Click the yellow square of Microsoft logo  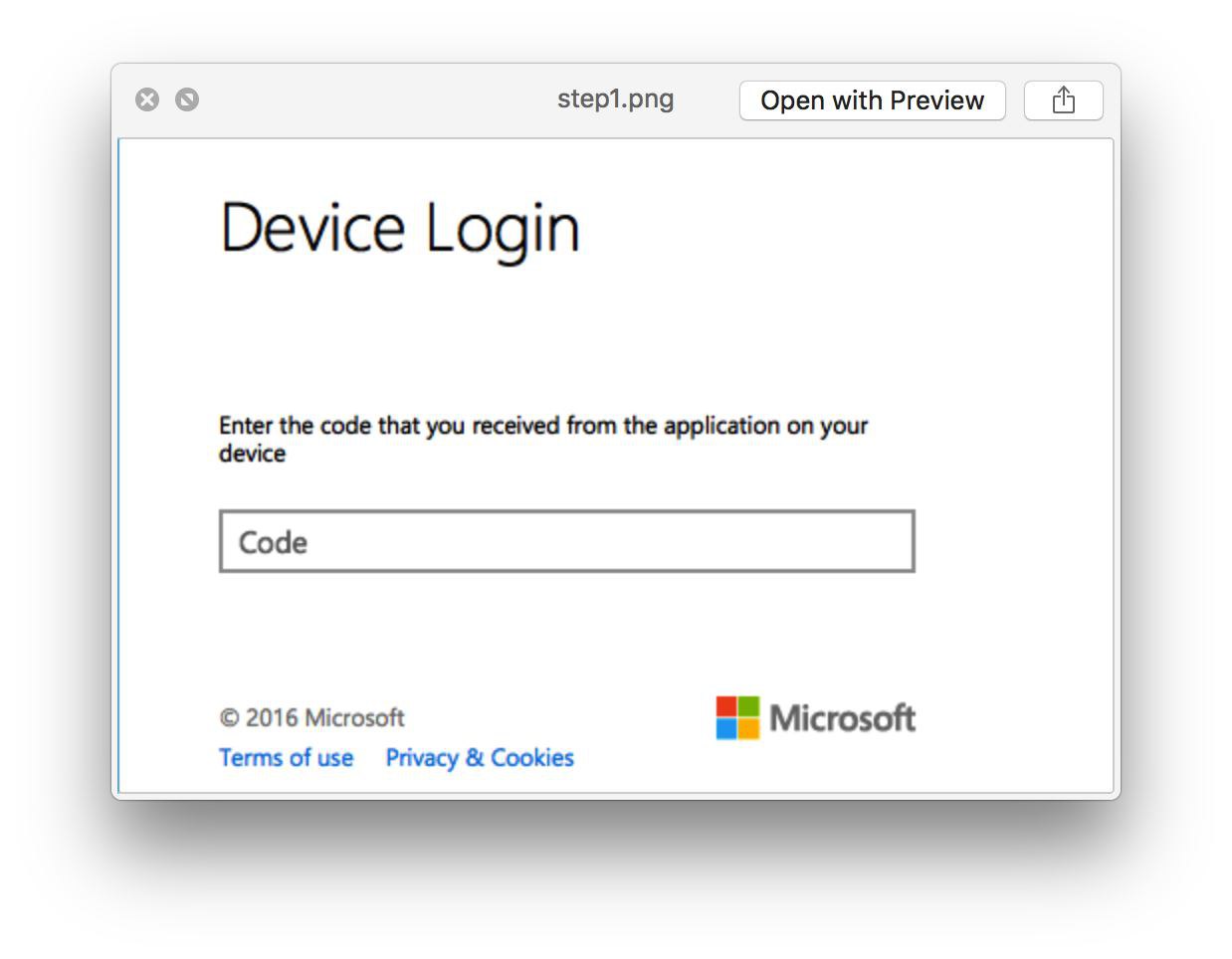click(x=748, y=728)
